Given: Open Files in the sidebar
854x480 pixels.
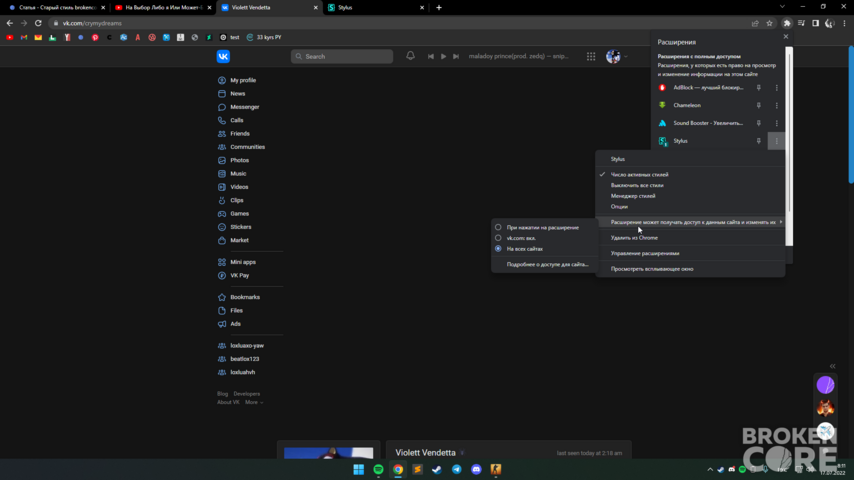Looking at the screenshot, I should pos(236,311).
